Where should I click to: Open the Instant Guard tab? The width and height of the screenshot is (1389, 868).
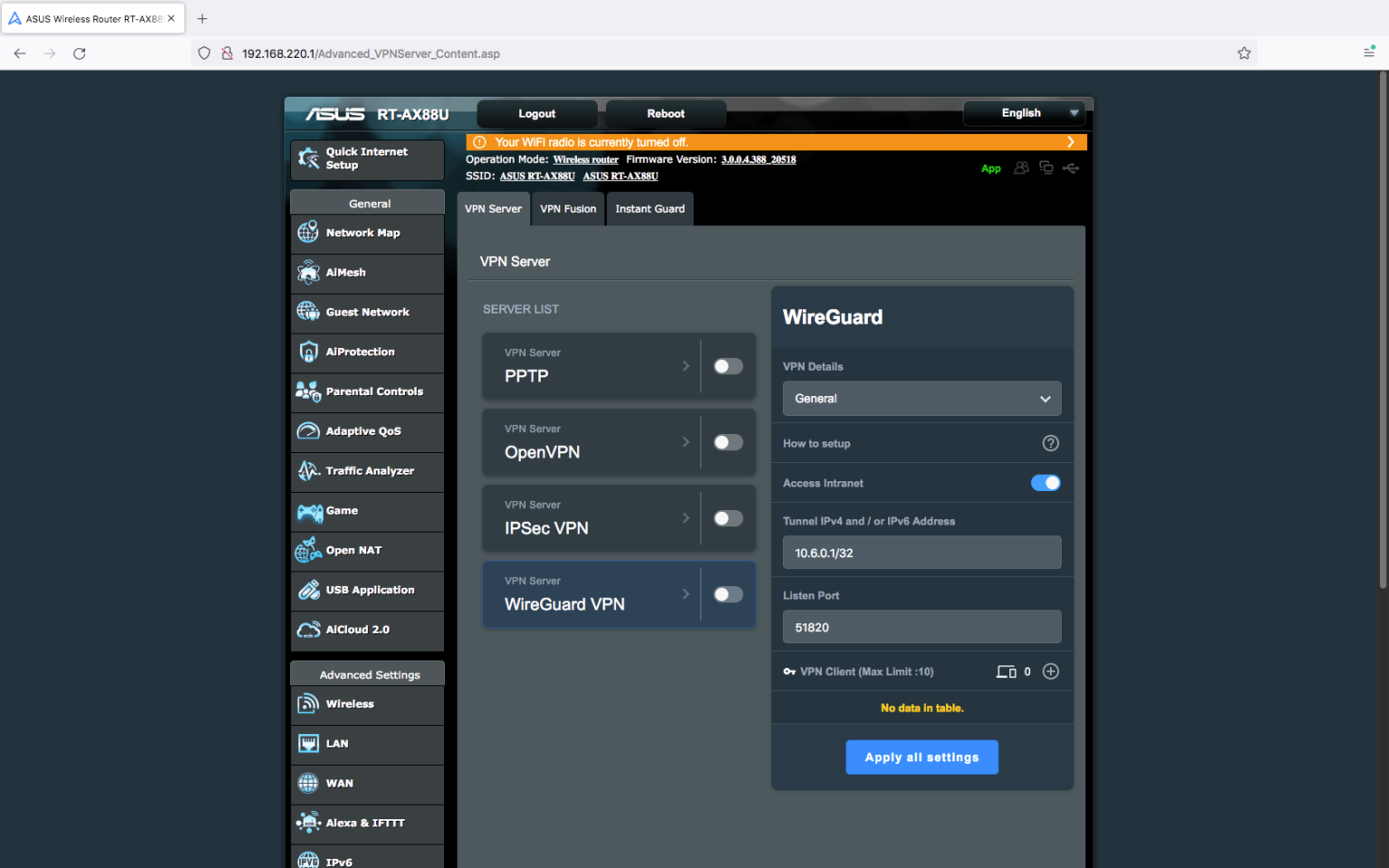coord(649,209)
